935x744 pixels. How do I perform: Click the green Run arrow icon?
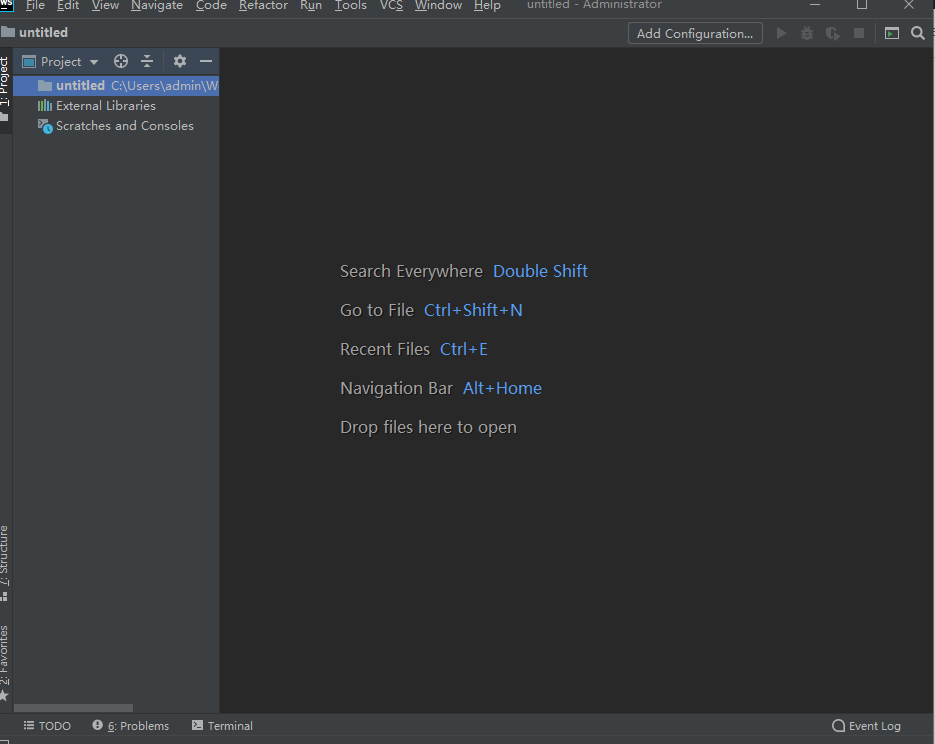pos(781,33)
